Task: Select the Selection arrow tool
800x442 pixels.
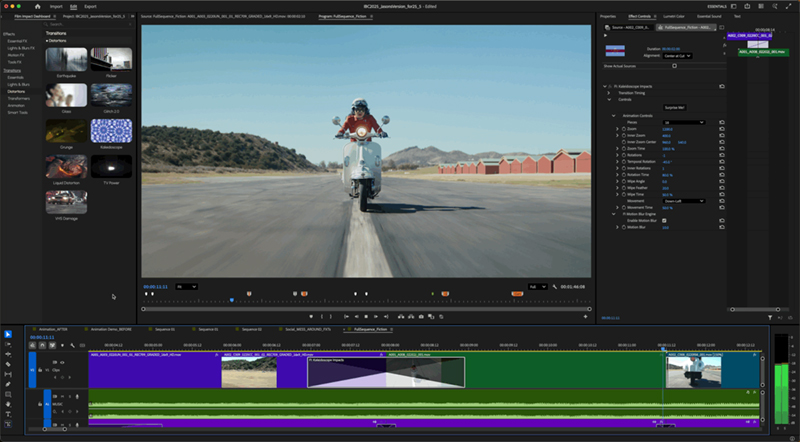Action: pos(8,334)
